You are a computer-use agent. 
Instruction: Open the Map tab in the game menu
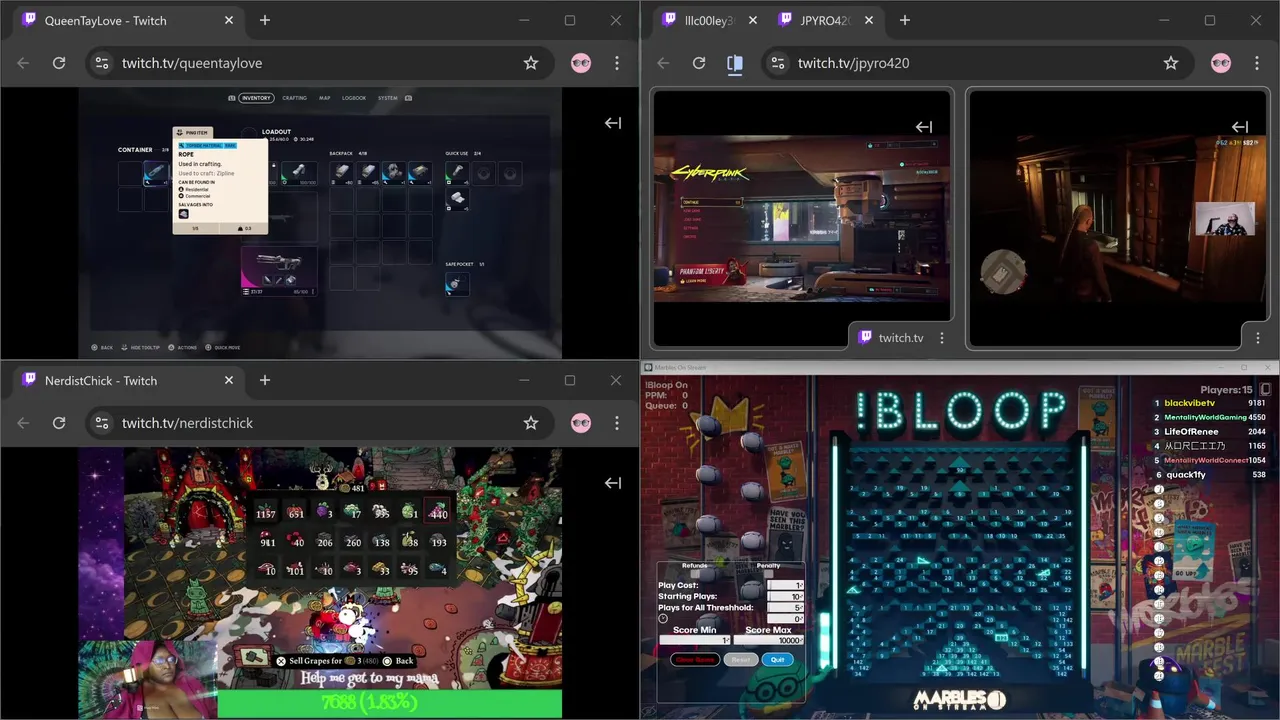click(x=325, y=98)
